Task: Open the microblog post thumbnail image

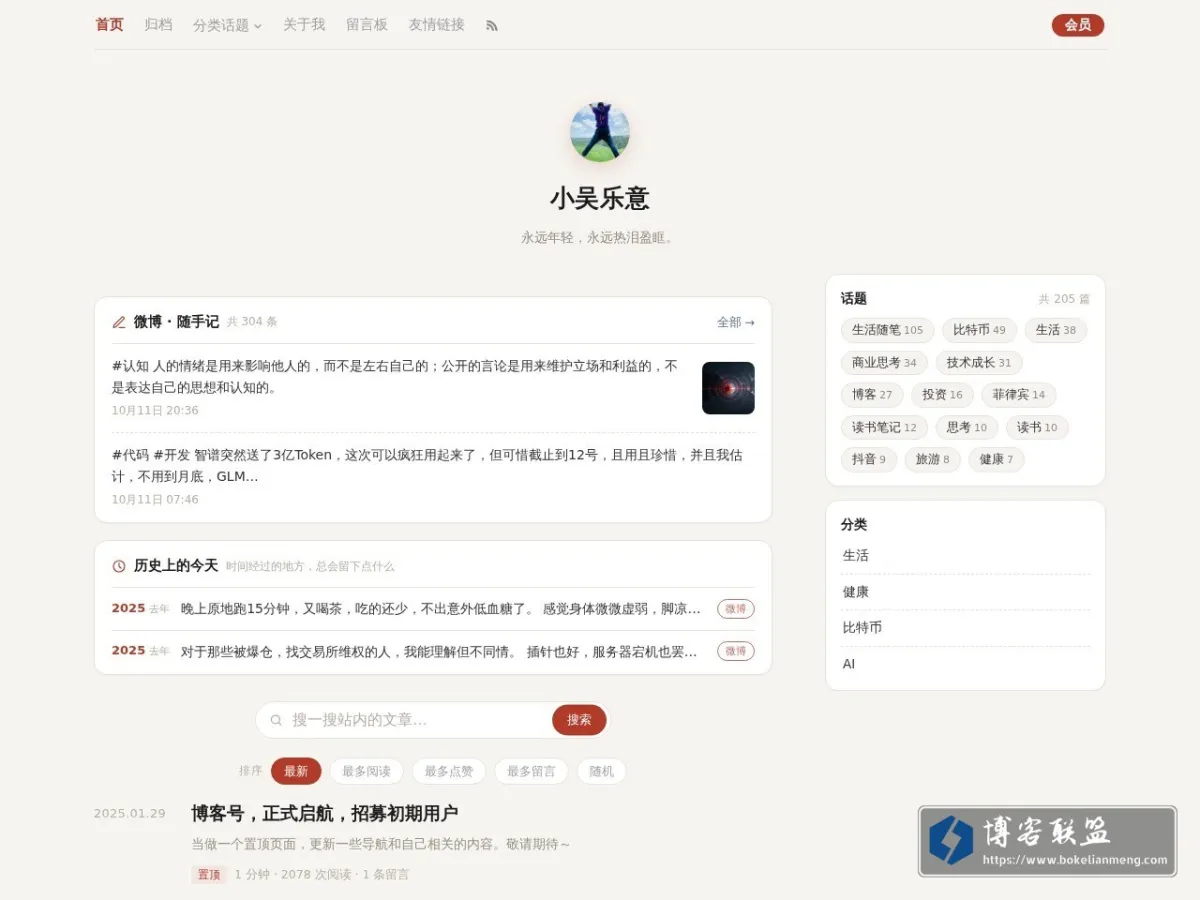Action: (x=728, y=388)
